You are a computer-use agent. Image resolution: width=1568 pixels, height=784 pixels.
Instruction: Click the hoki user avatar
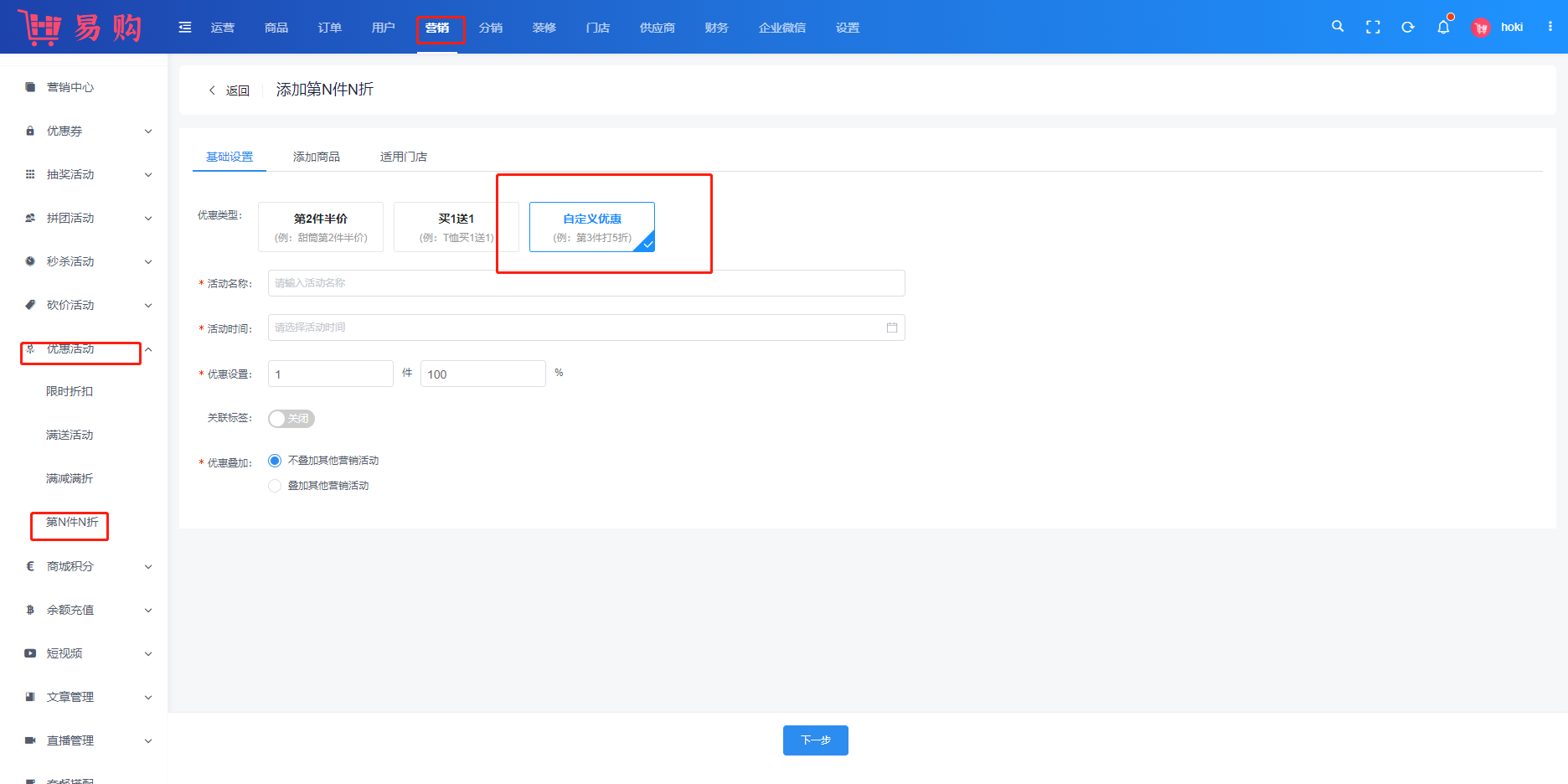point(1481,28)
